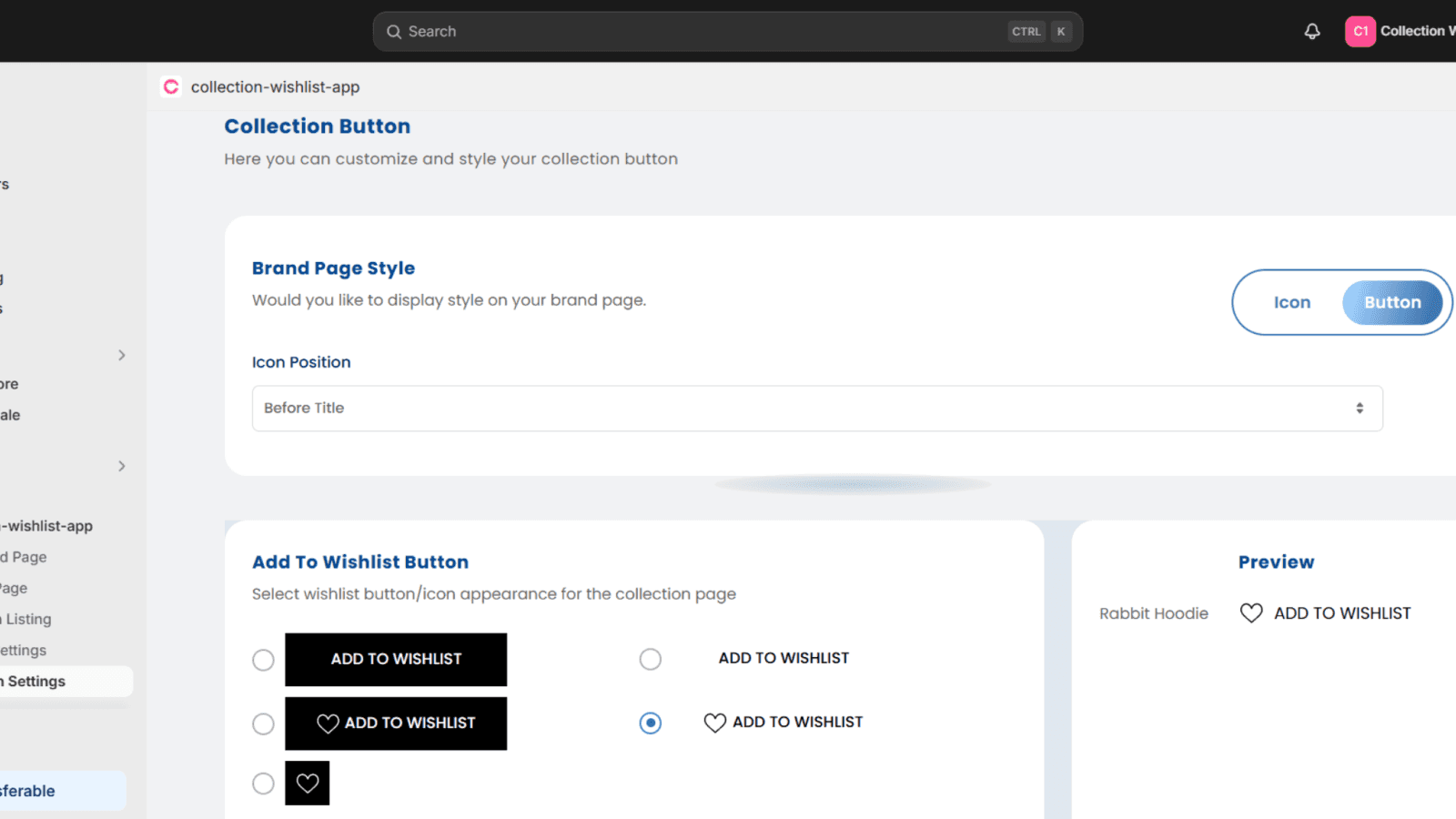Switch Brand Page Style to Button

pyautogui.click(x=1391, y=302)
